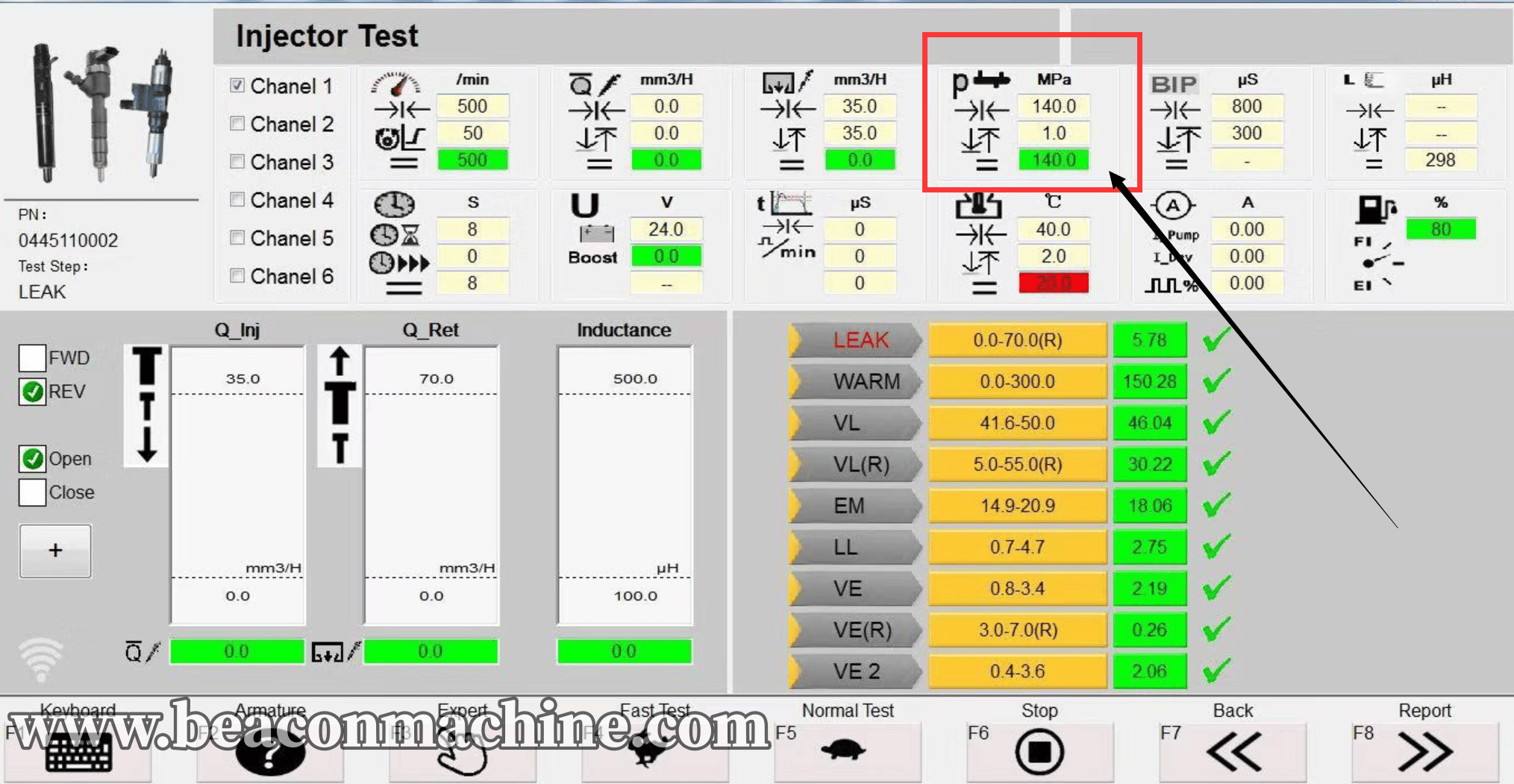The image size is (1514, 784).
Task: Select the EM test step
Action: [855, 506]
